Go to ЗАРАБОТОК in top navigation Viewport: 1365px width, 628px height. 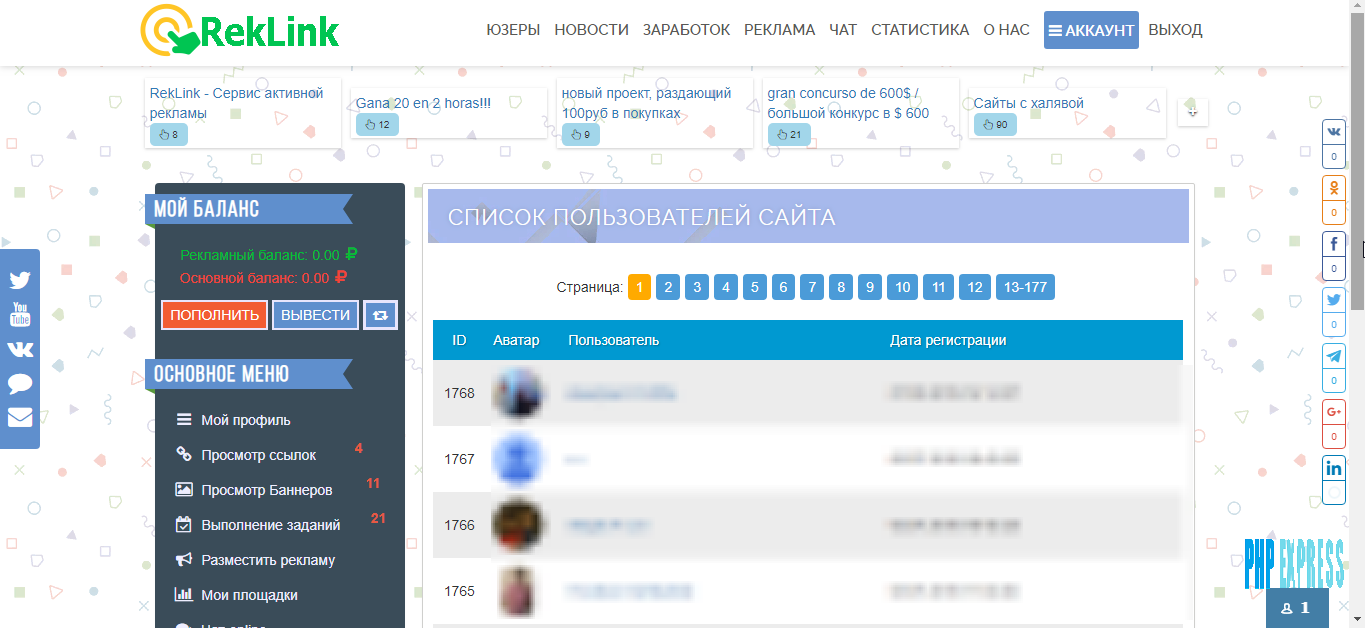click(x=686, y=30)
